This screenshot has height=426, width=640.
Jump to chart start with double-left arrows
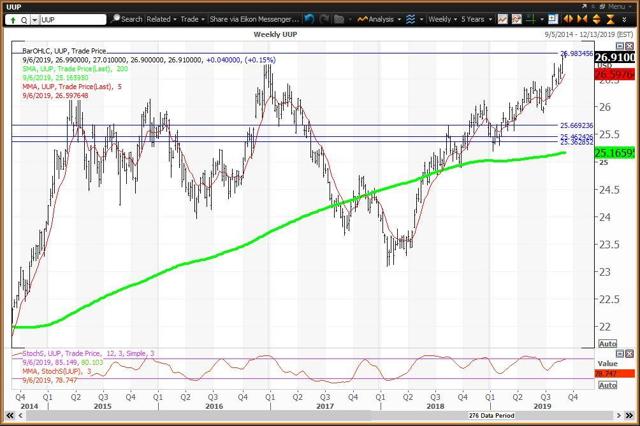coord(10,415)
